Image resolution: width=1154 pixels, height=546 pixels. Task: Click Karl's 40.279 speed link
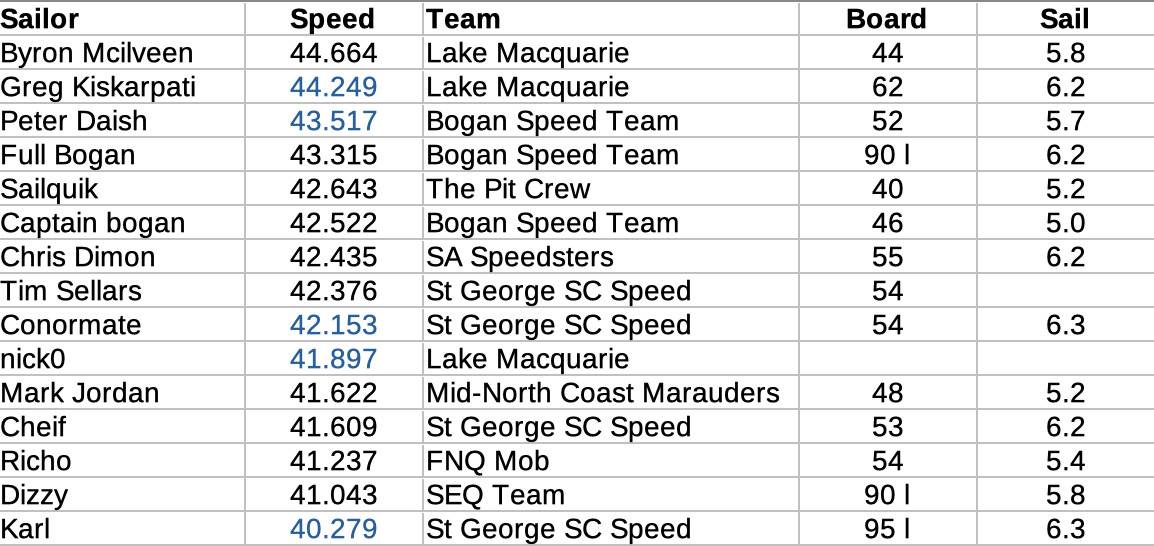333,529
